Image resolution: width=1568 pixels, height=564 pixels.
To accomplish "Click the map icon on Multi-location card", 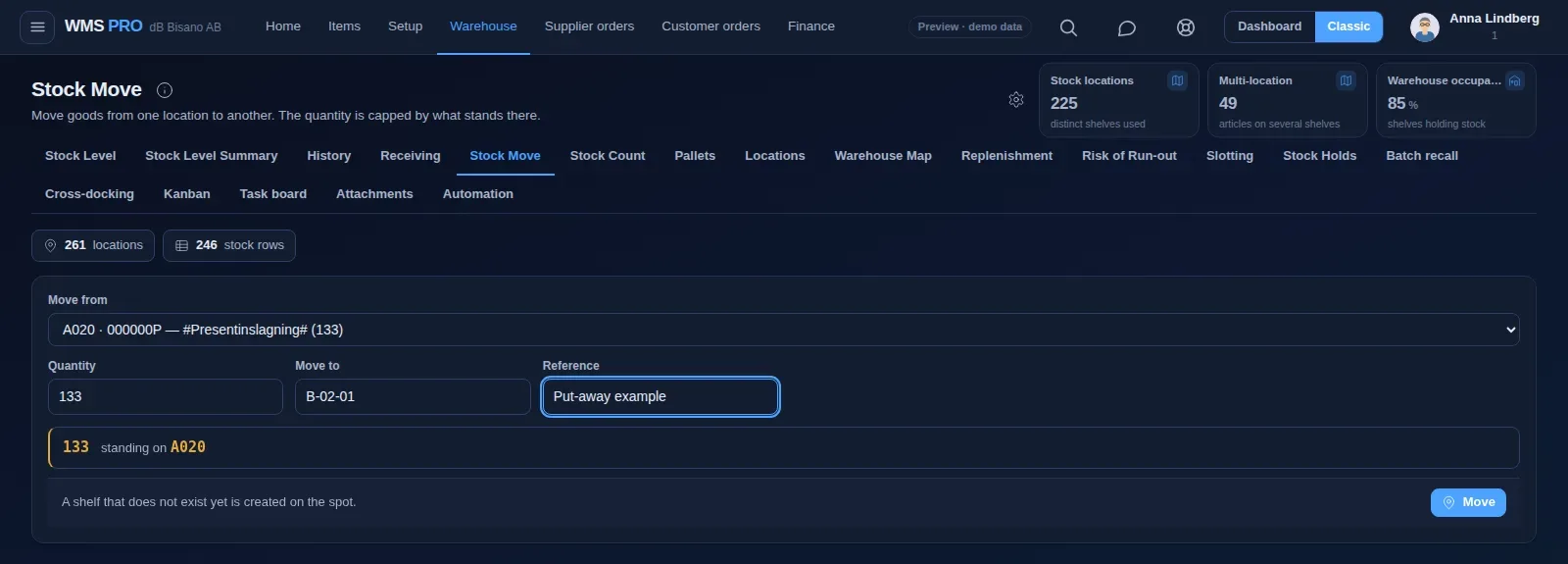I will [1347, 80].
